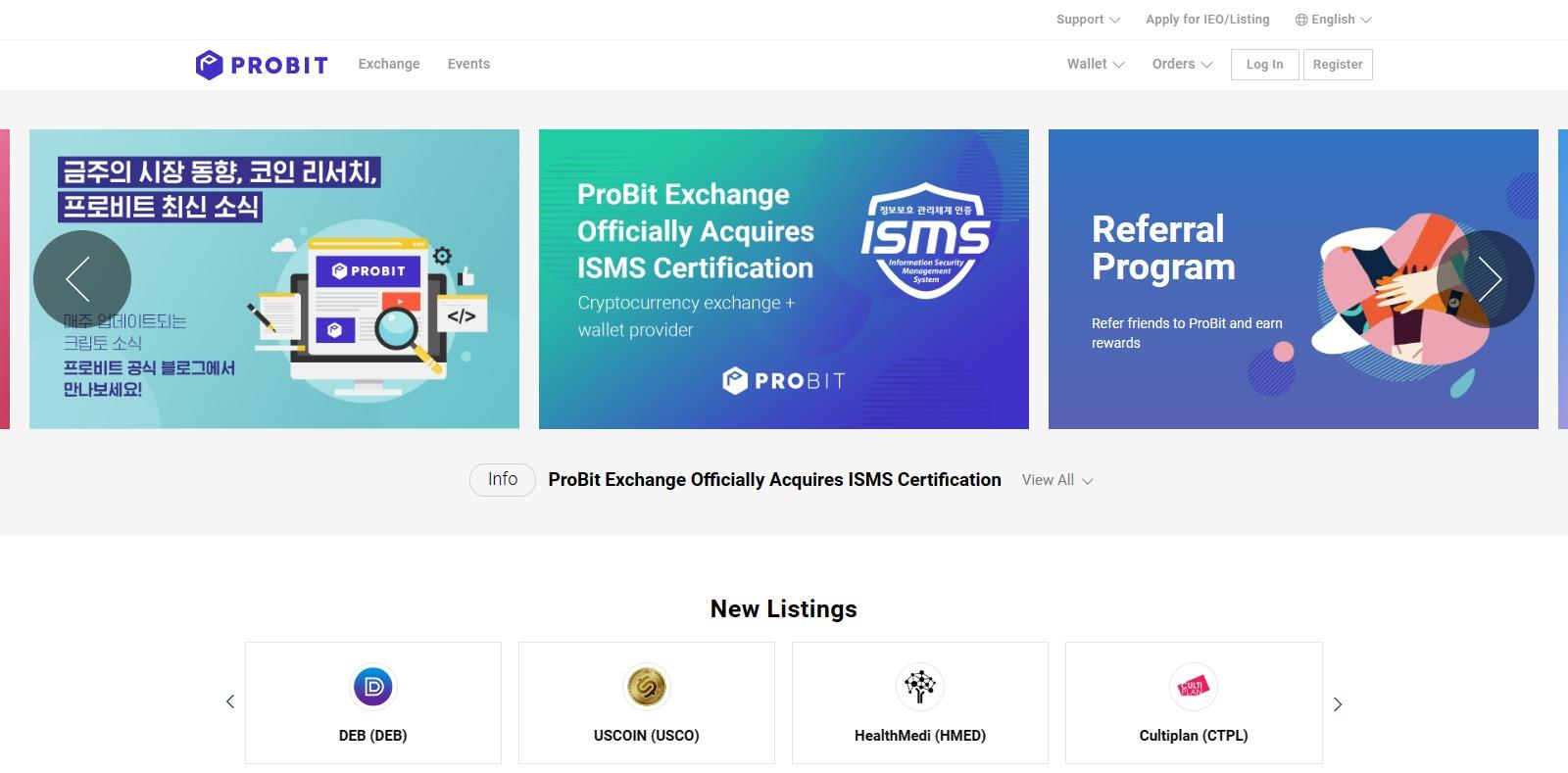Open the DEB coin icon listing

tap(372, 687)
